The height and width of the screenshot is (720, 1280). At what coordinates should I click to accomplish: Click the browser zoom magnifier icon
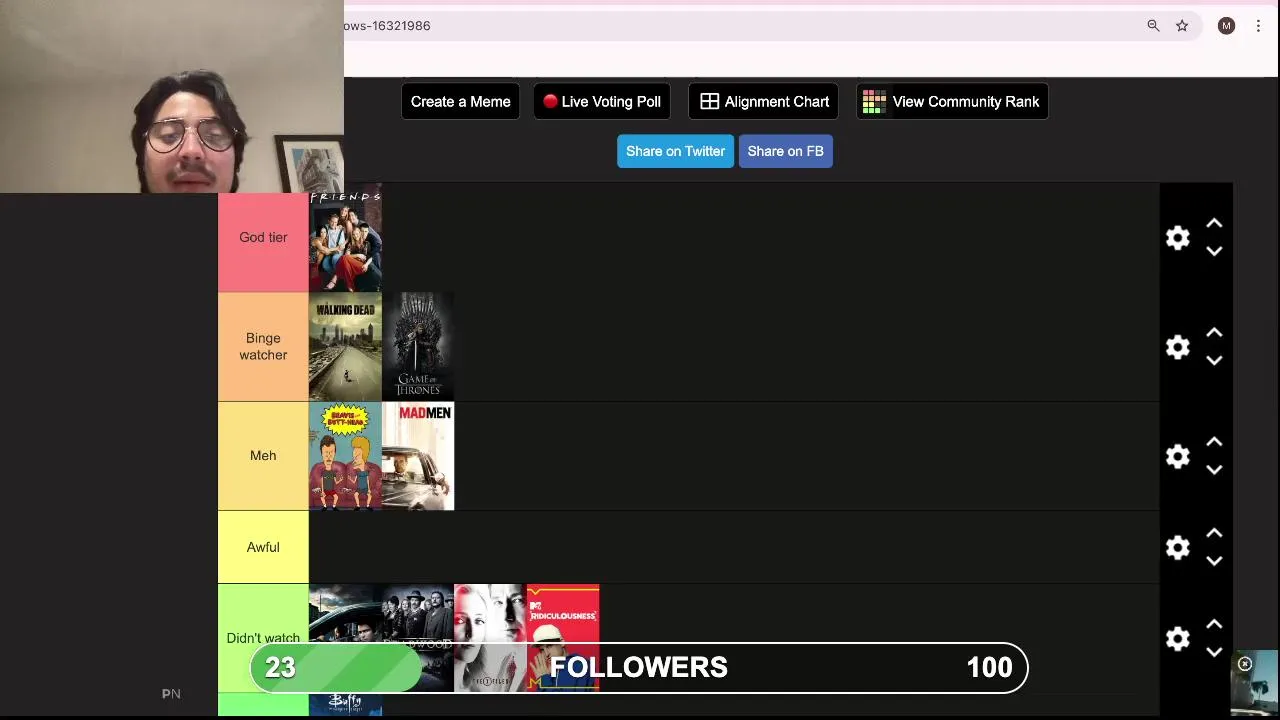(1153, 26)
